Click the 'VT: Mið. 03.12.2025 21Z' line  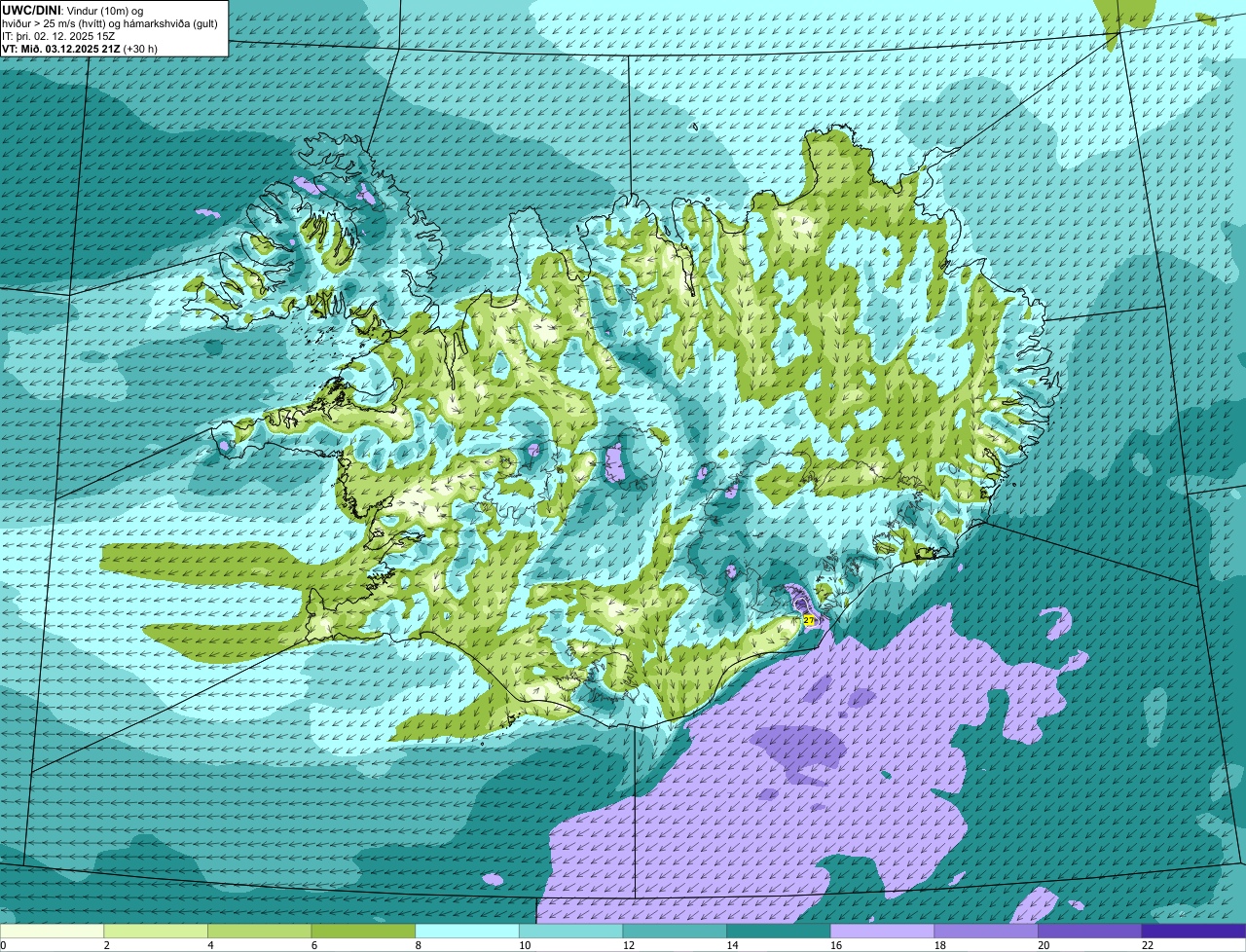coord(80,49)
